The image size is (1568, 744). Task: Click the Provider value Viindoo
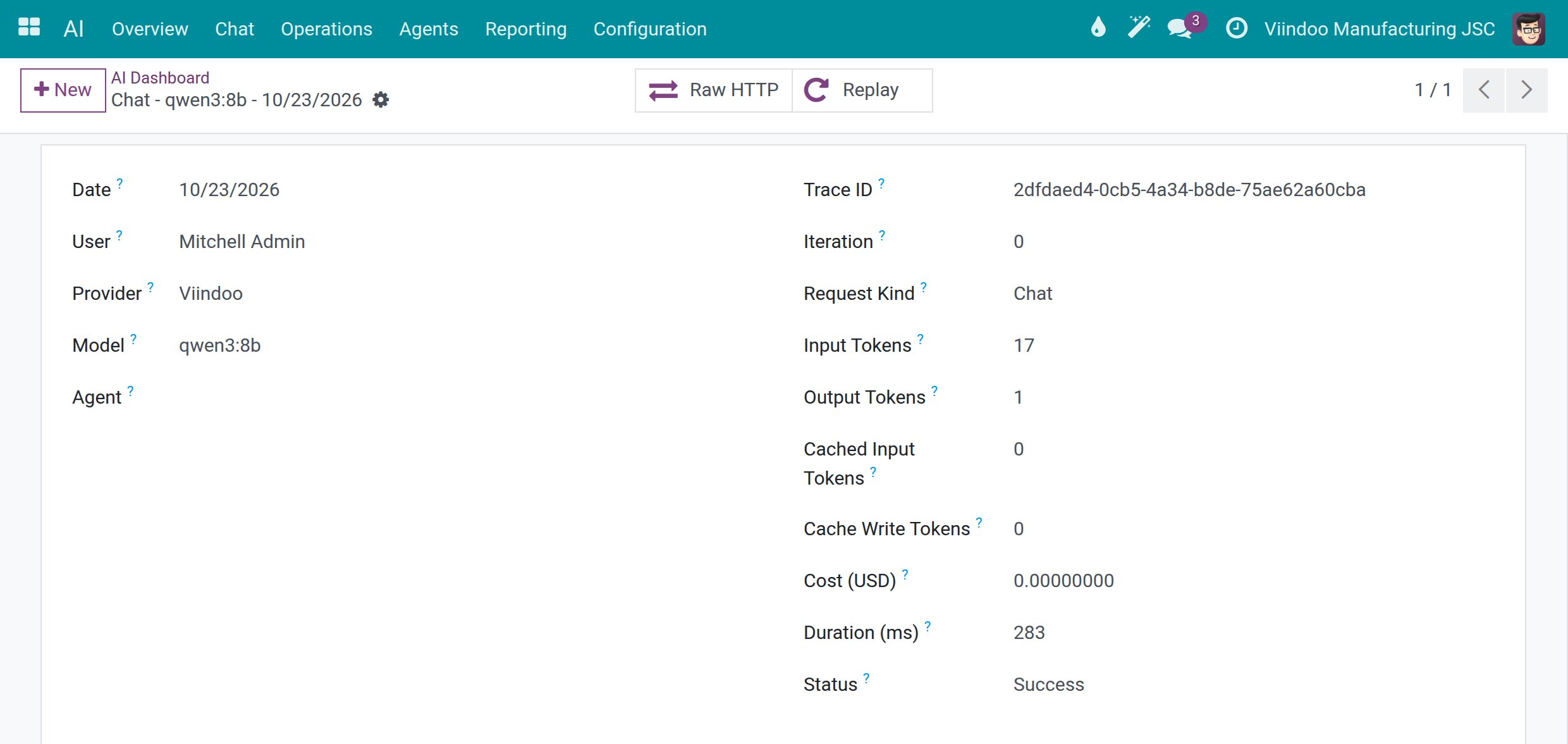point(211,293)
